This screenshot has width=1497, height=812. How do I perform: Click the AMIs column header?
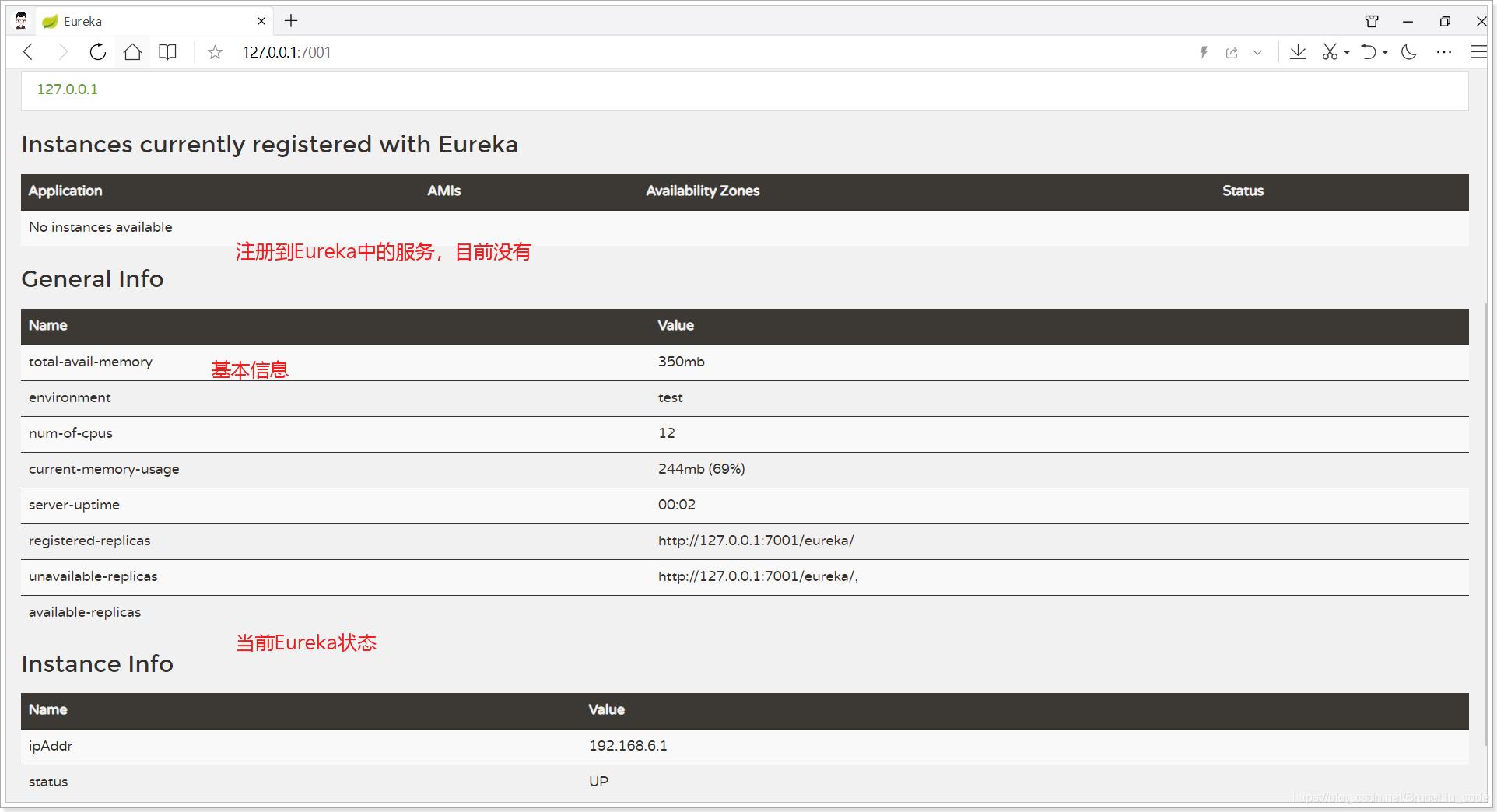coord(443,191)
